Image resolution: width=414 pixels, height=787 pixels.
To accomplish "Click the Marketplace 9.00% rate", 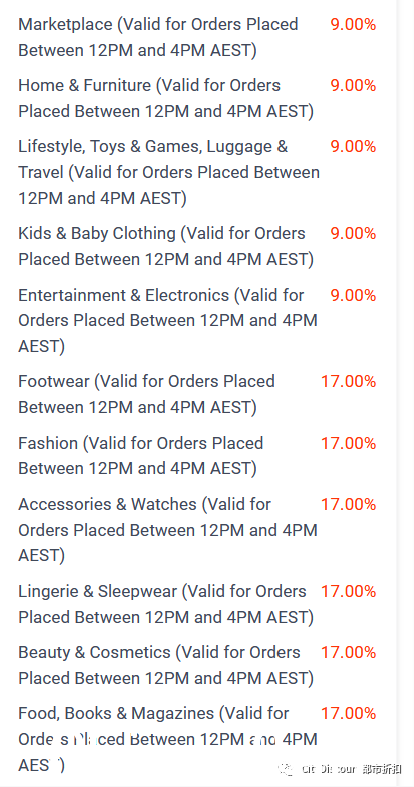I will click(x=353, y=24).
